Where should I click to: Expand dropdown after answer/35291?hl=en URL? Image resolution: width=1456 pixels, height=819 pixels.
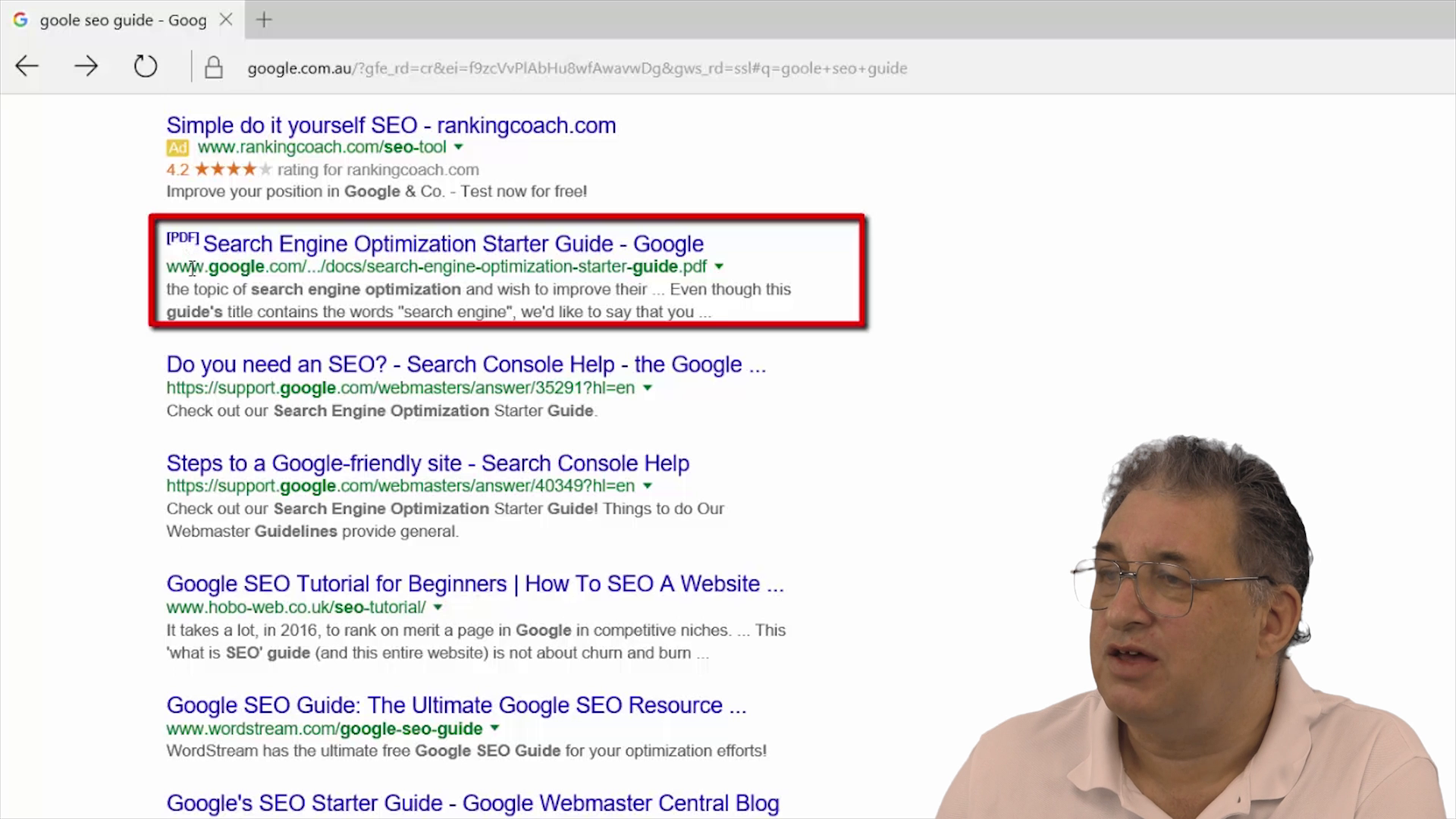(x=648, y=388)
